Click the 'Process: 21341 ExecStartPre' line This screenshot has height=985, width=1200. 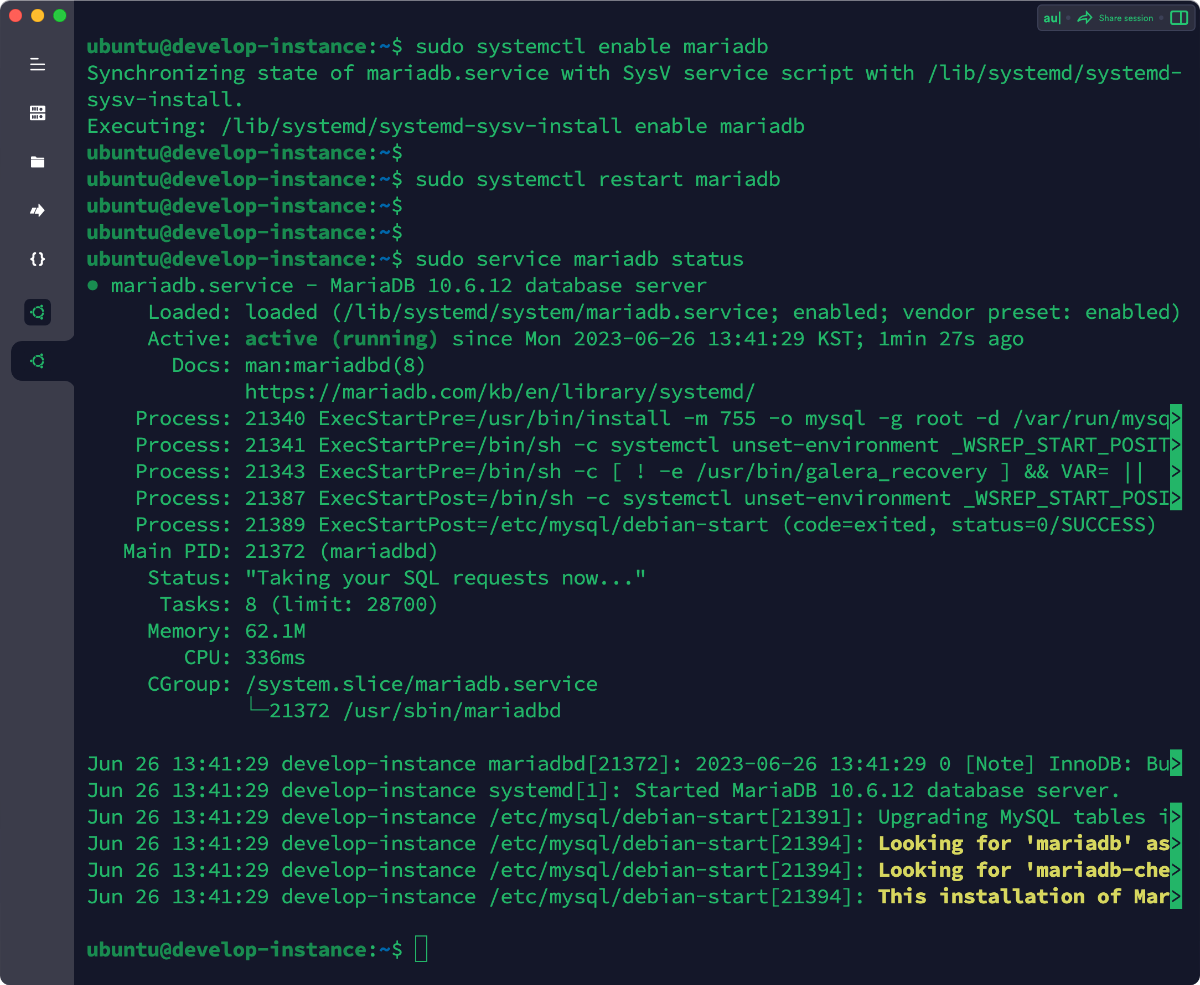[x=659, y=444]
